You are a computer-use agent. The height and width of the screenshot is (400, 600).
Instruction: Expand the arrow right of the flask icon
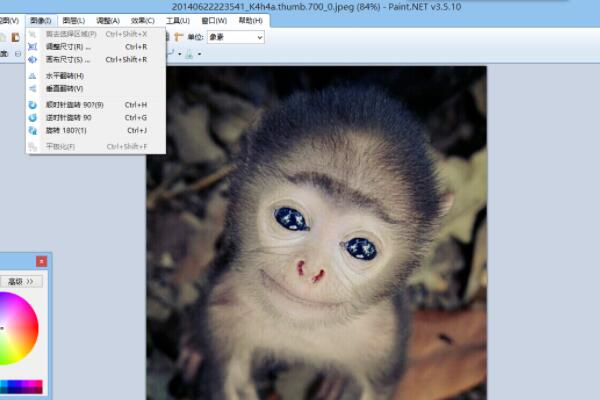[x=199, y=54]
